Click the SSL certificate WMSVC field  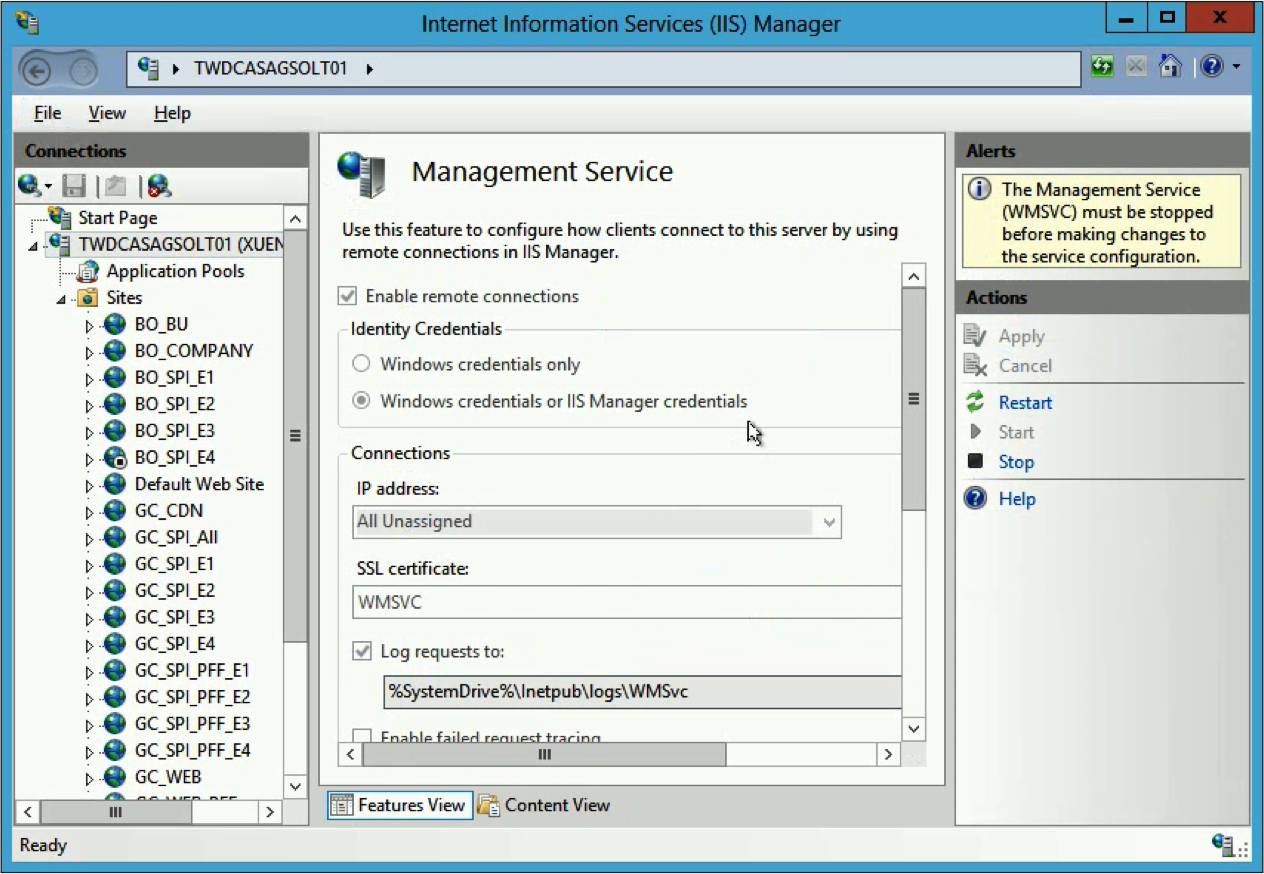coord(628,603)
